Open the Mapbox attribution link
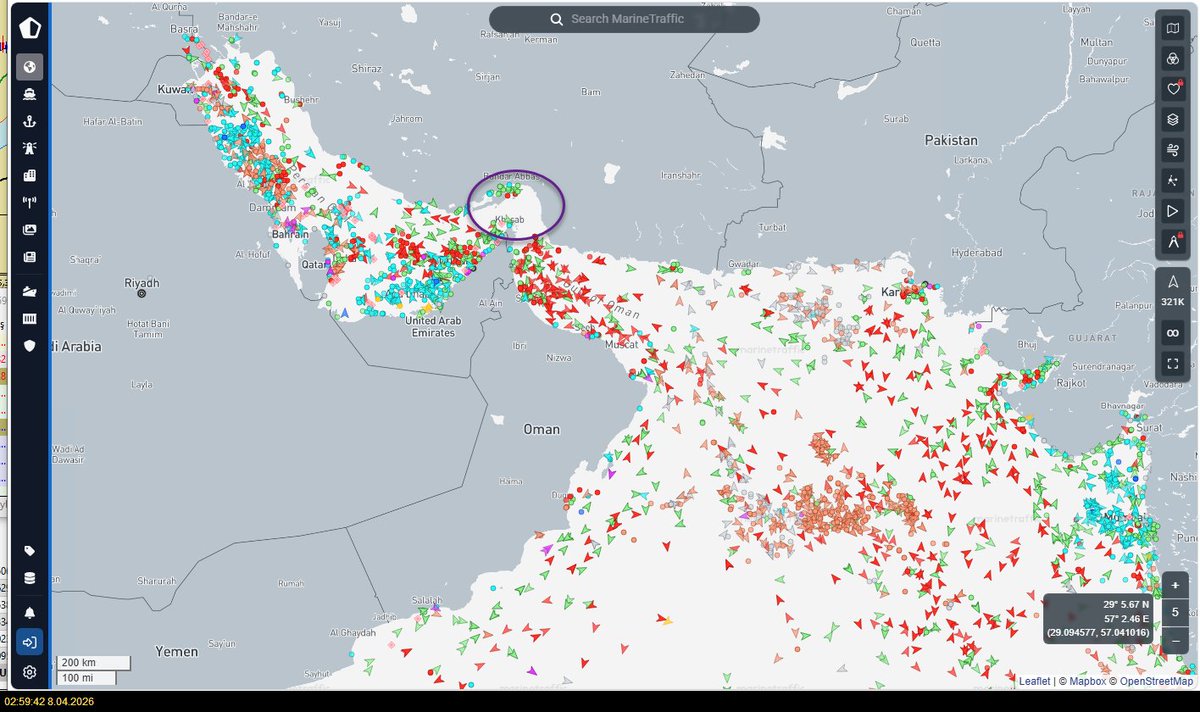The image size is (1200, 712). pos(1086,681)
